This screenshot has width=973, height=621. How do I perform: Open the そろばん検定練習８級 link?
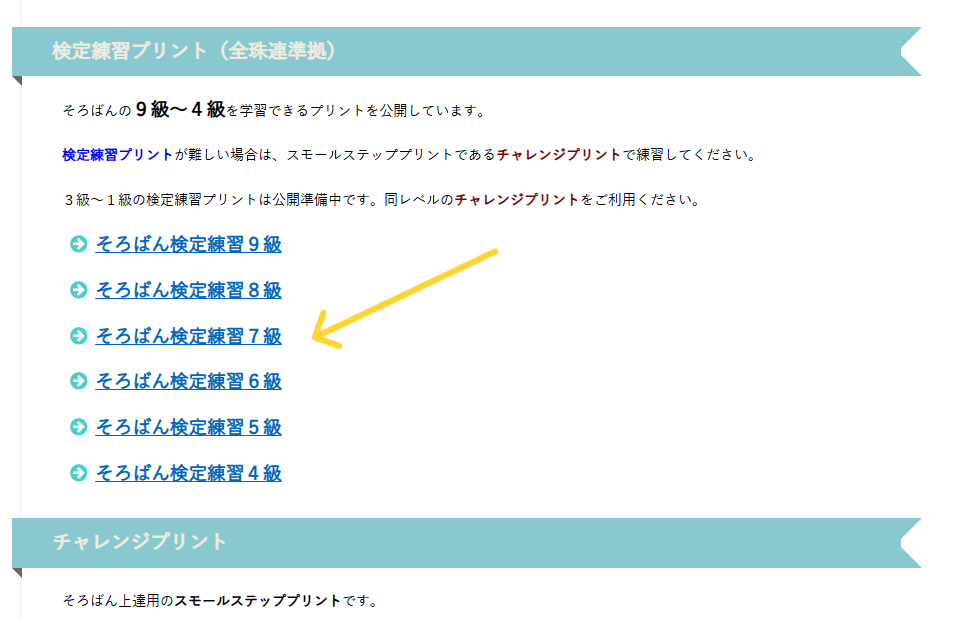click(188, 290)
